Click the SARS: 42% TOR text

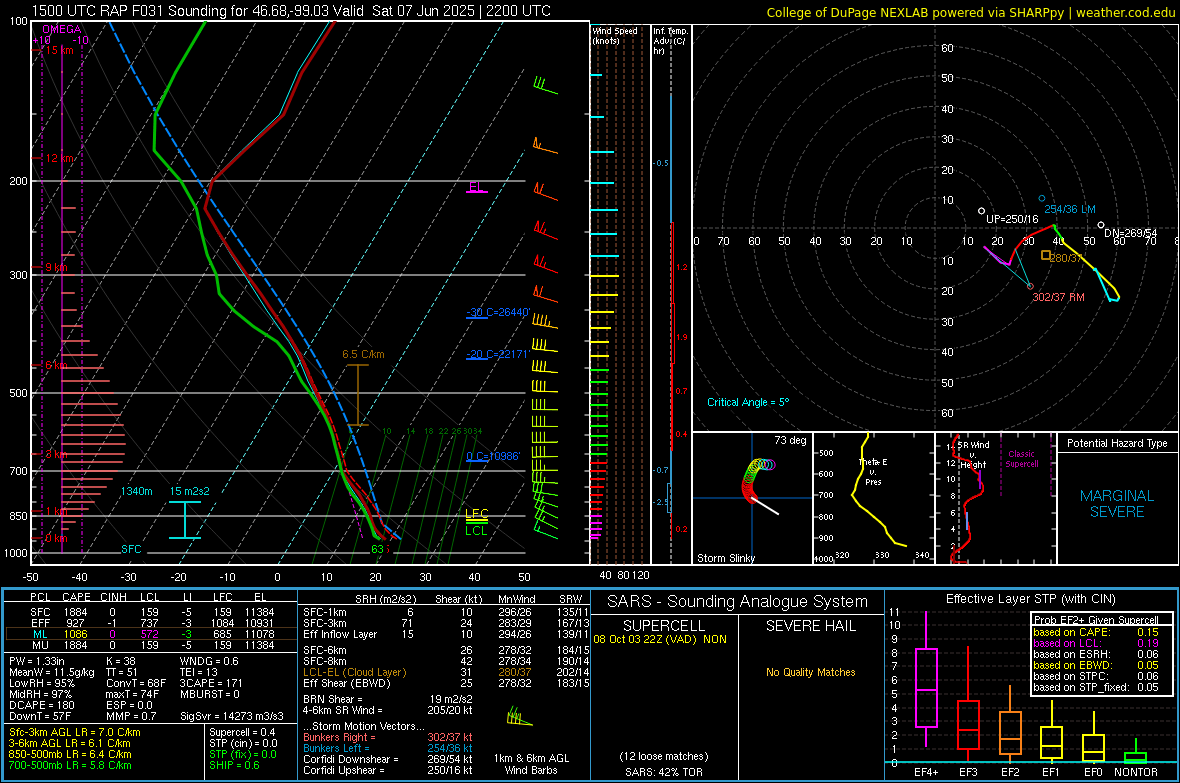pyautogui.click(x=664, y=772)
